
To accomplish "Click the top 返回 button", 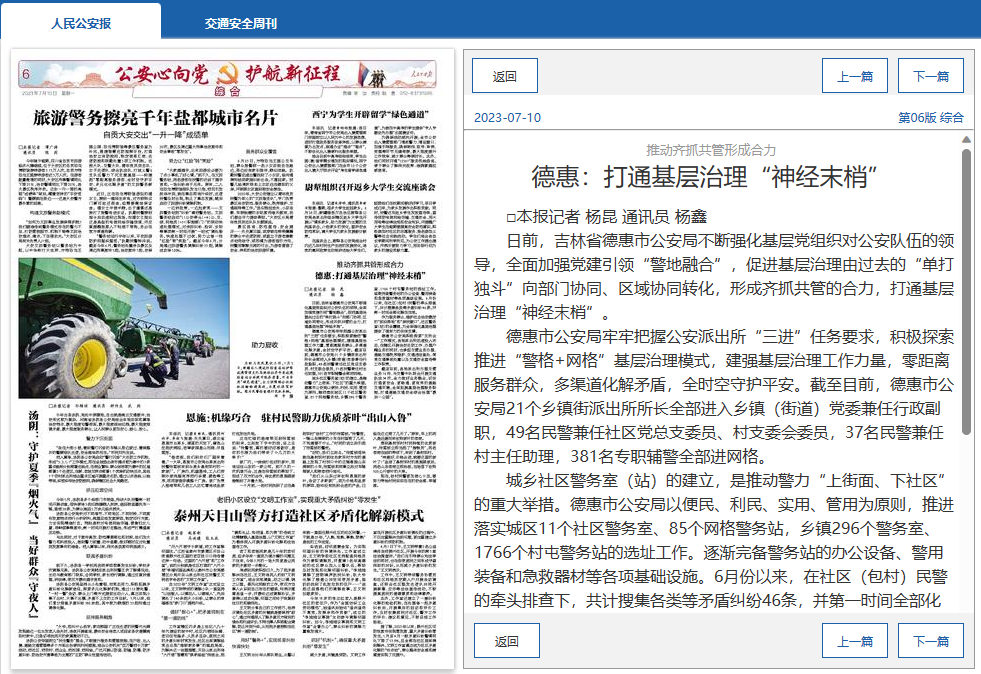I will point(504,76).
